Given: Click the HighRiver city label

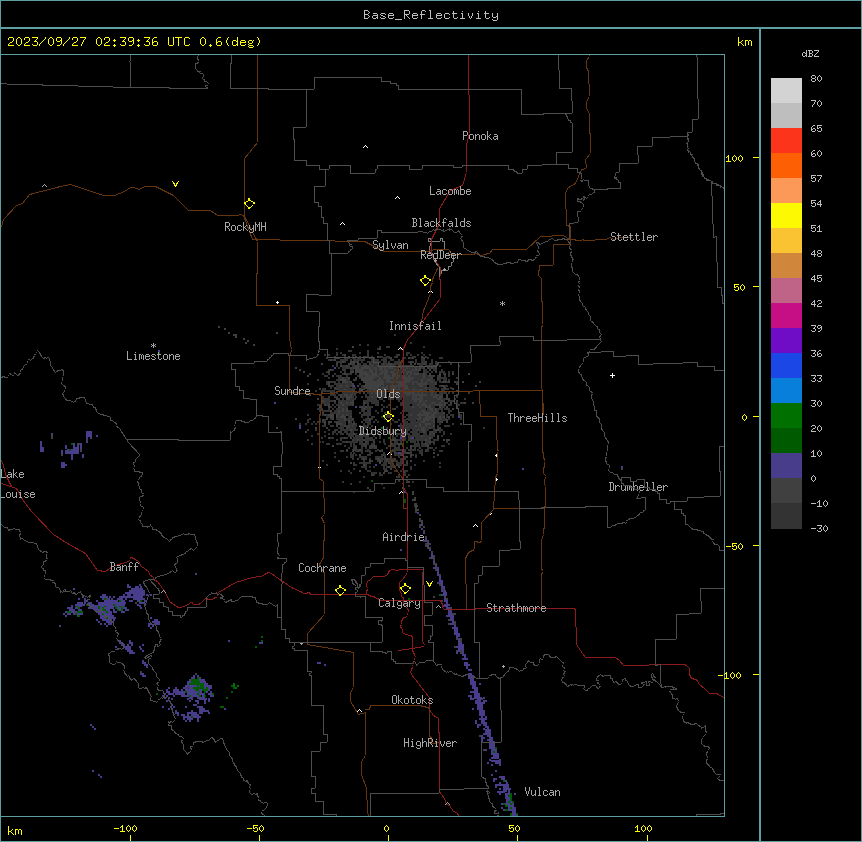Looking at the screenshot, I should tap(430, 743).
